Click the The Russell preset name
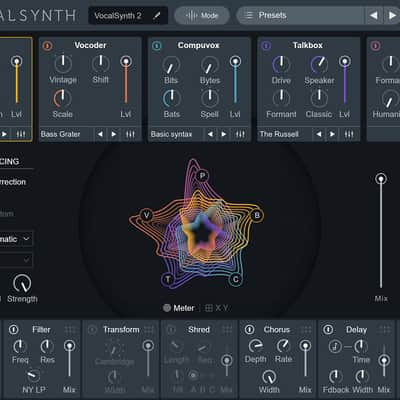400x400 pixels. click(279, 134)
